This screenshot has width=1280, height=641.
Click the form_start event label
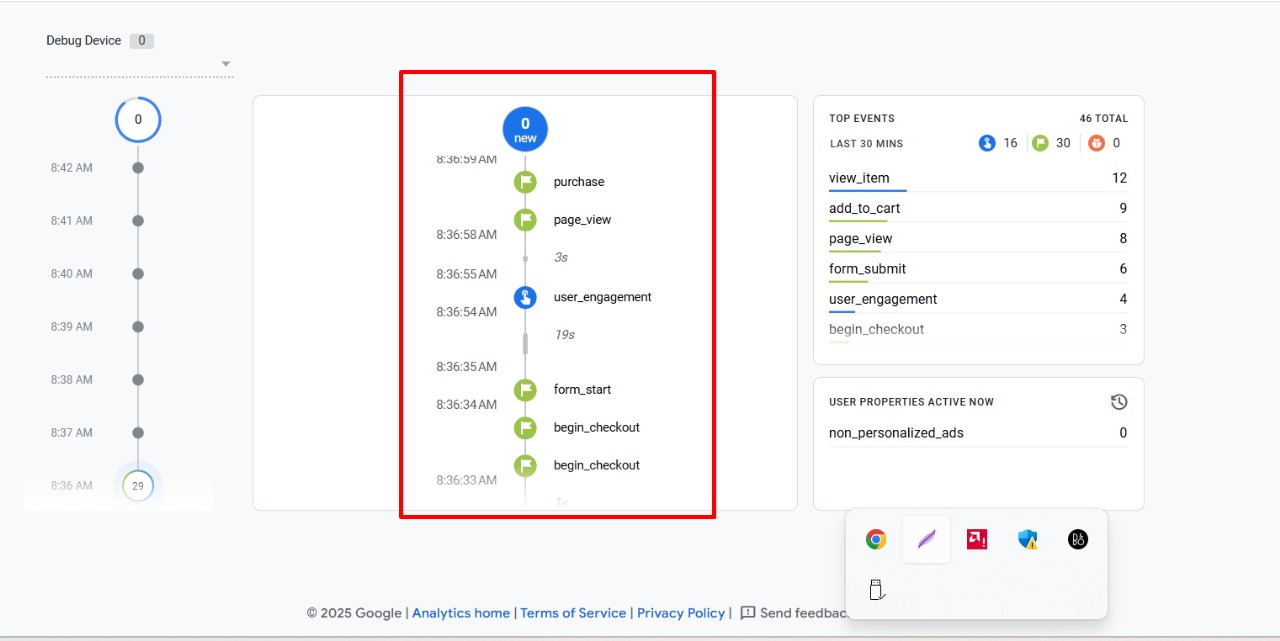click(582, 390)
